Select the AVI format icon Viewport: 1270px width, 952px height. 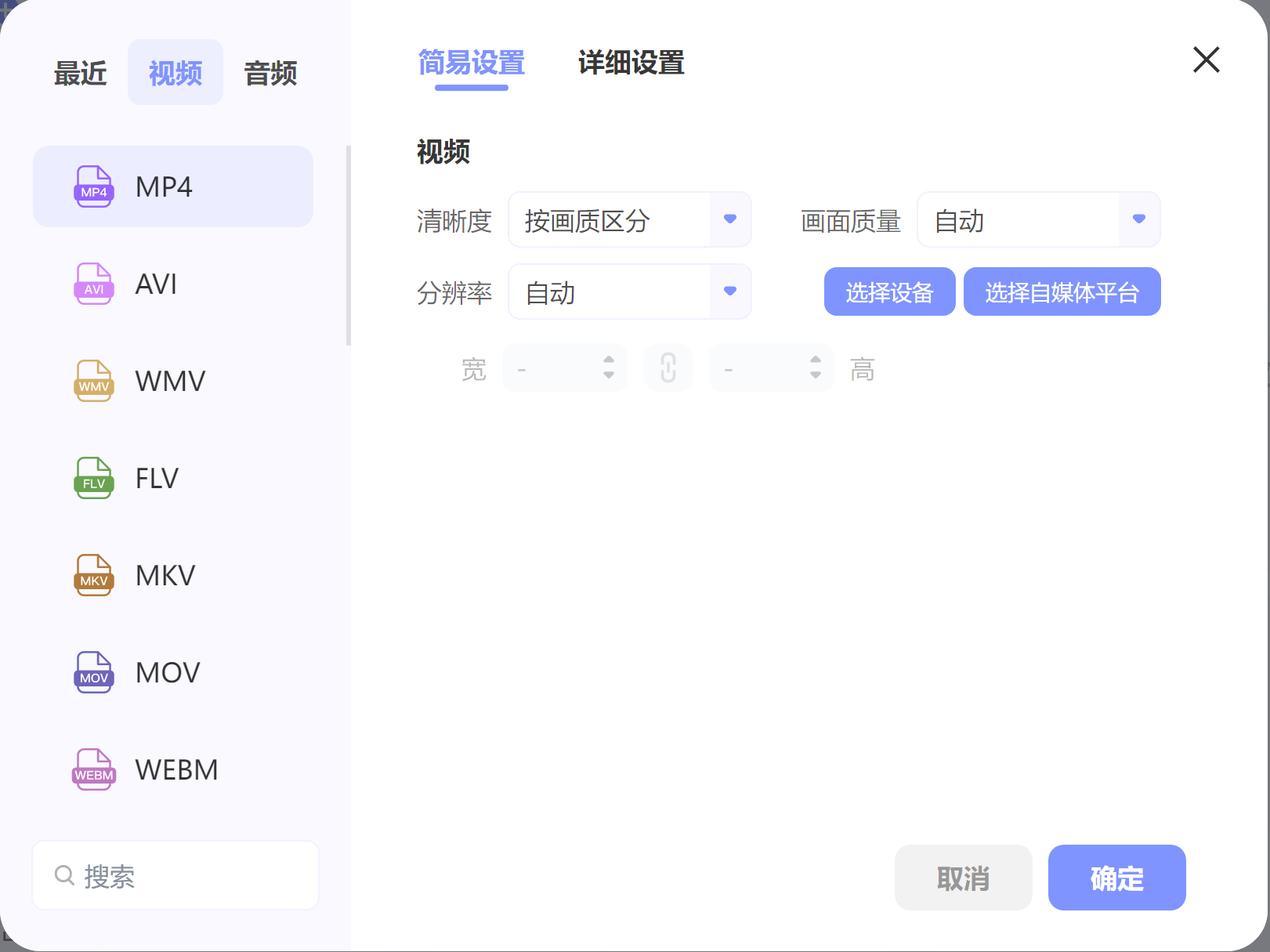pyautogui.click(x=93, y=284)
